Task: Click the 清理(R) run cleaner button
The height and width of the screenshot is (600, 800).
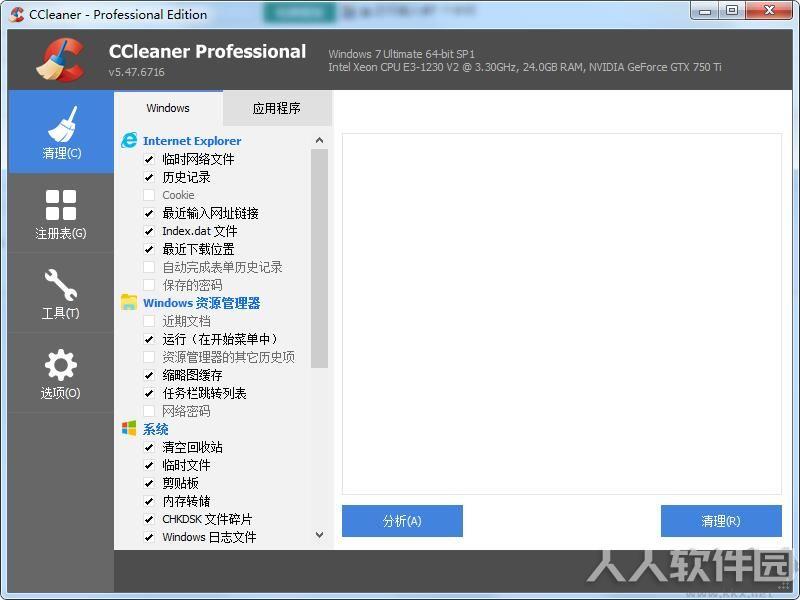Action: point(721,521)
